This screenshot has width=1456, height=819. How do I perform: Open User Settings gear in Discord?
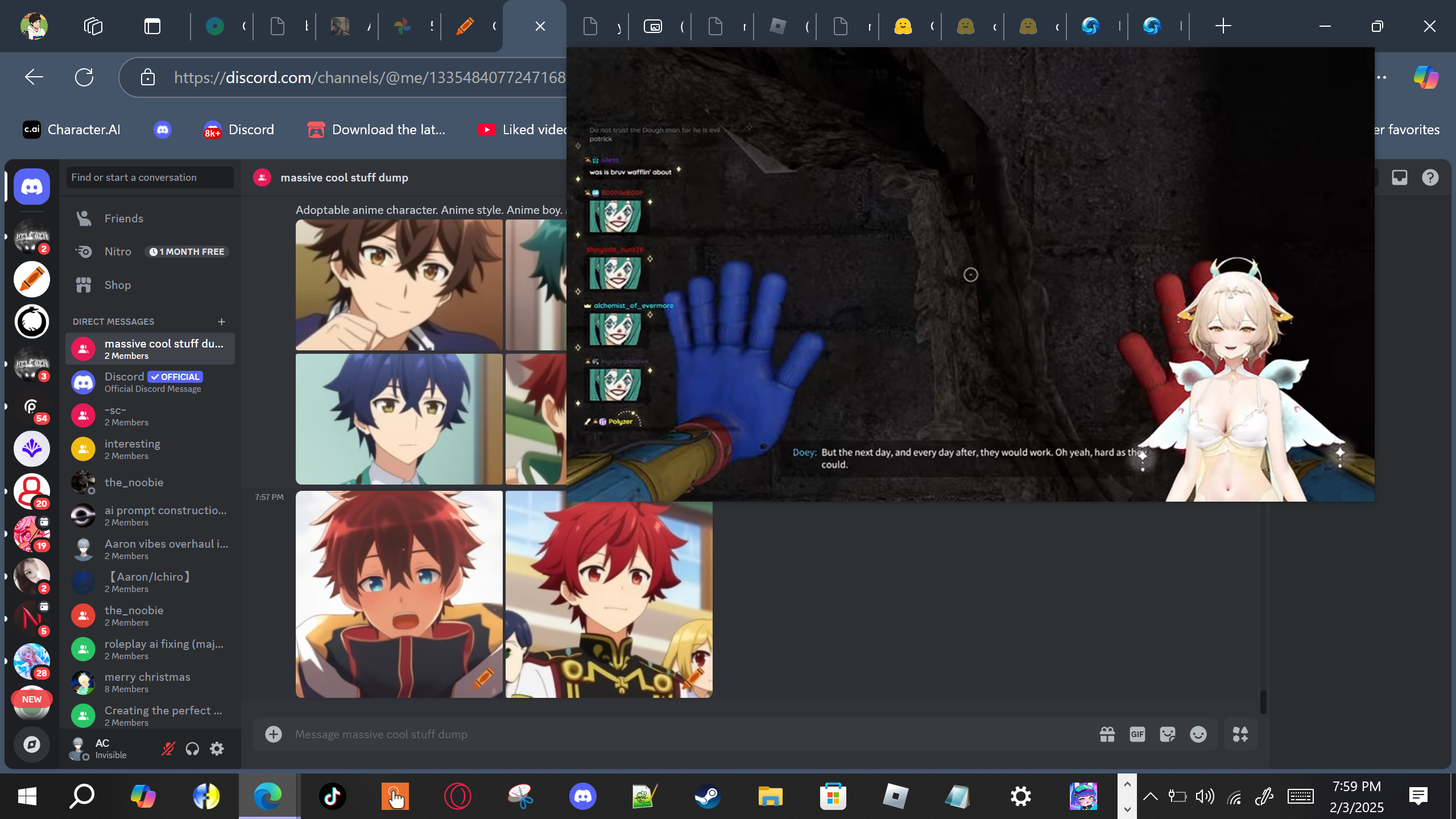217,748
